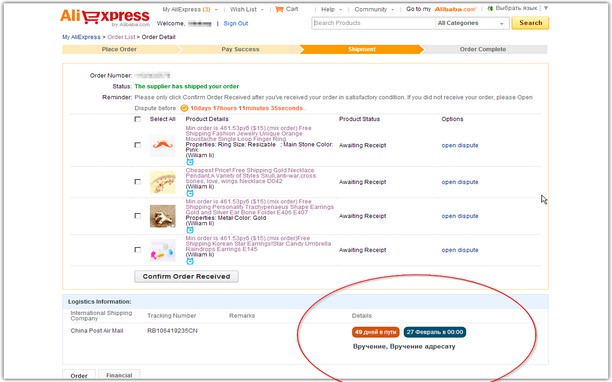The height and width of the screenshot is (382, 612).
Task: Click Confirm Order Received button
Action: point(186,276)
